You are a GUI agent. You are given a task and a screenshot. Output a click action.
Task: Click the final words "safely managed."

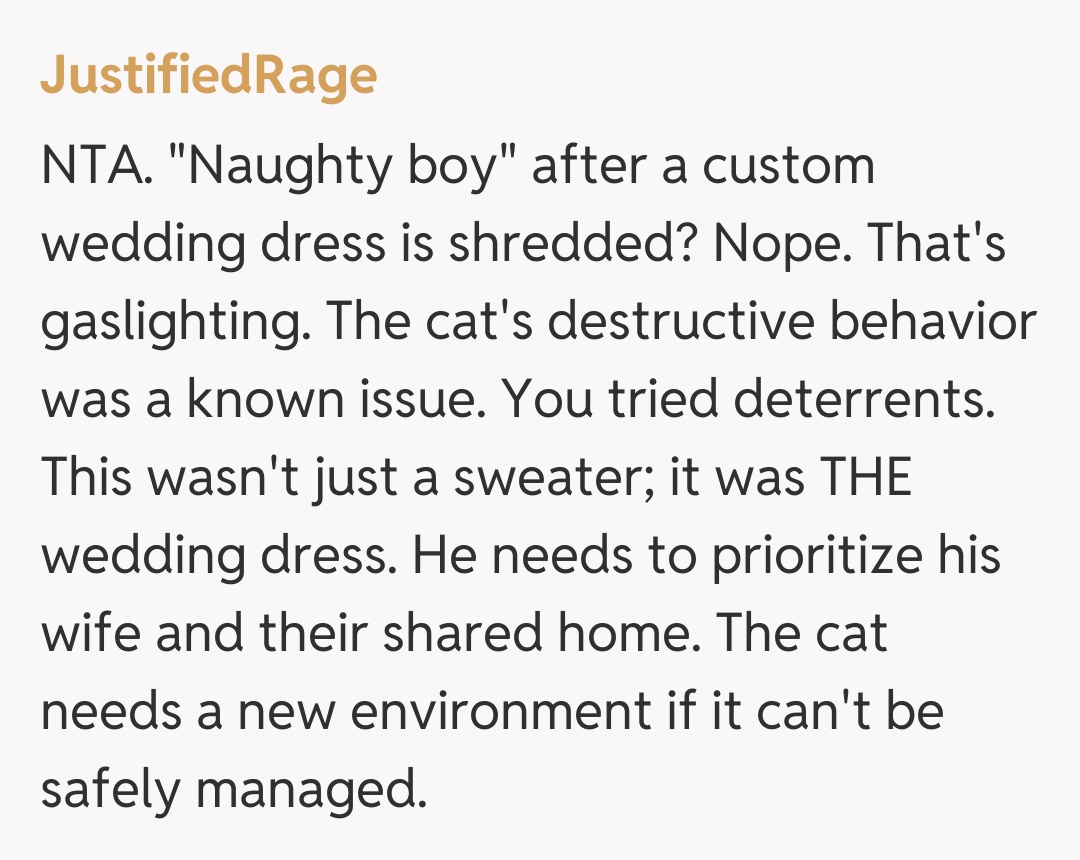tap(227, 791)
